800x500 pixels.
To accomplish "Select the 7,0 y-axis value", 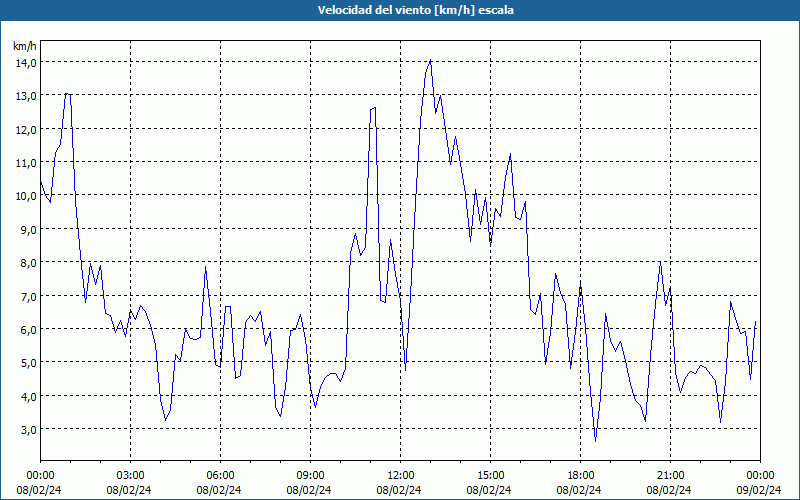I will [29, 296].
